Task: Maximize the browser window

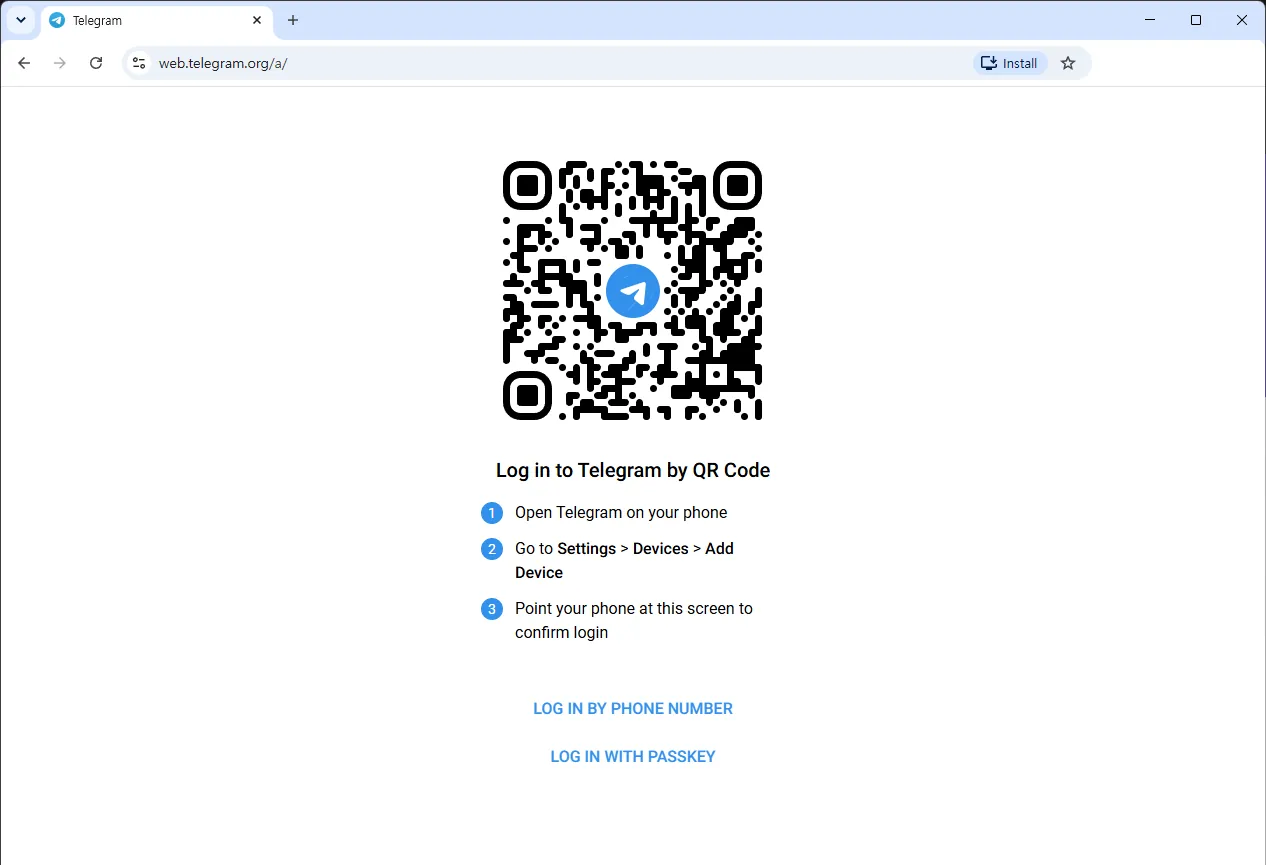Action: [1196, 20]
